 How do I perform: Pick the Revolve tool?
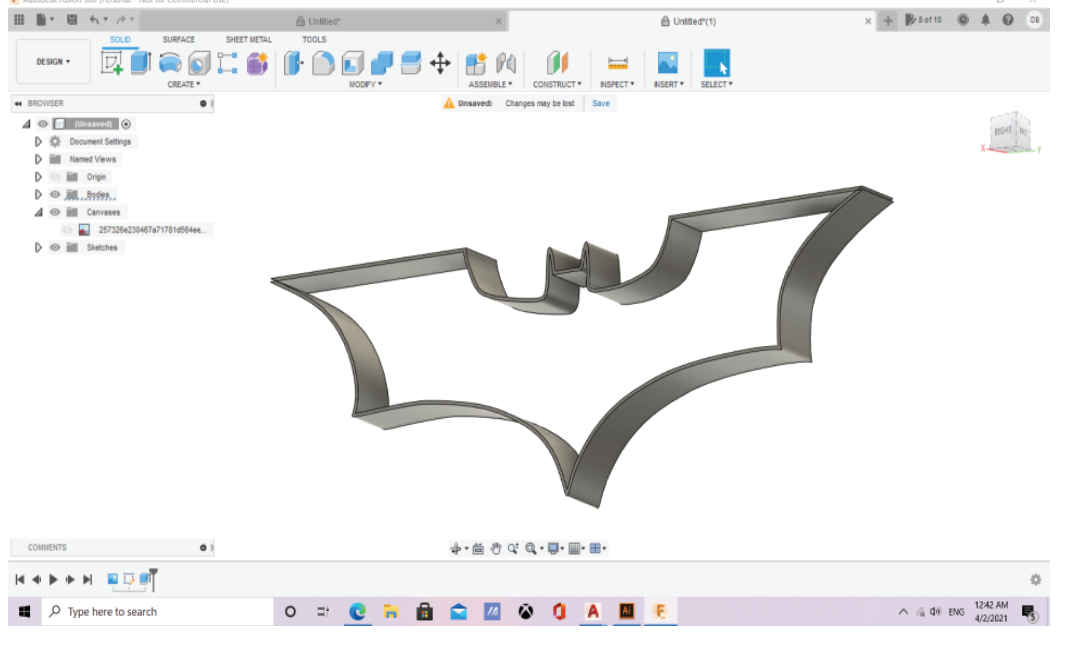tap(170, 63)
